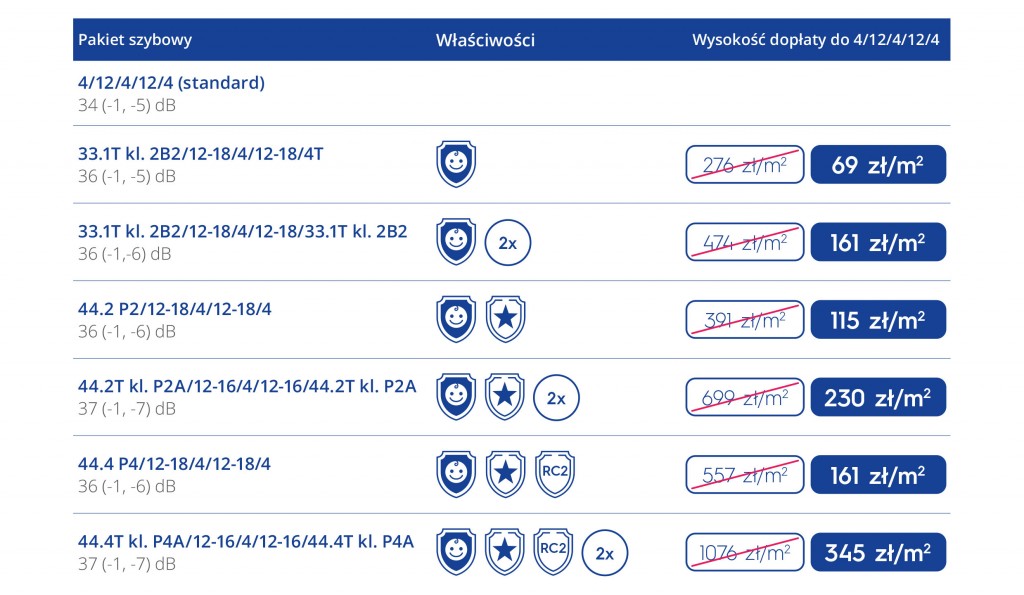Click the RC2 shield icon in 44.4 P4 row
1024x595 pixels.
click(554, 474)
